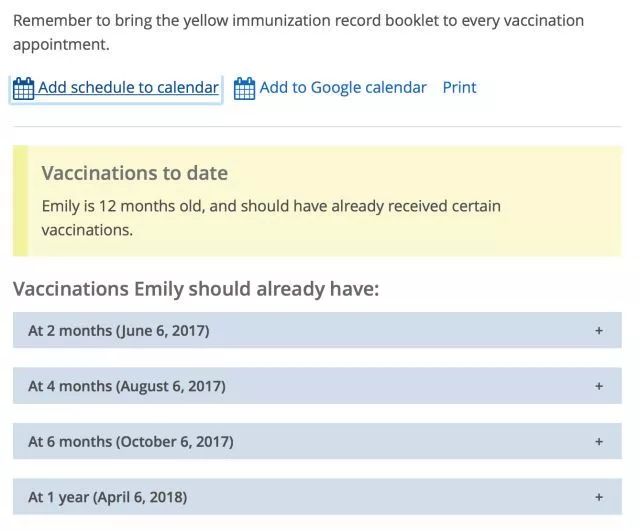Click the Print link
Screen dimensions: 640x531
(x=460, y=87)
